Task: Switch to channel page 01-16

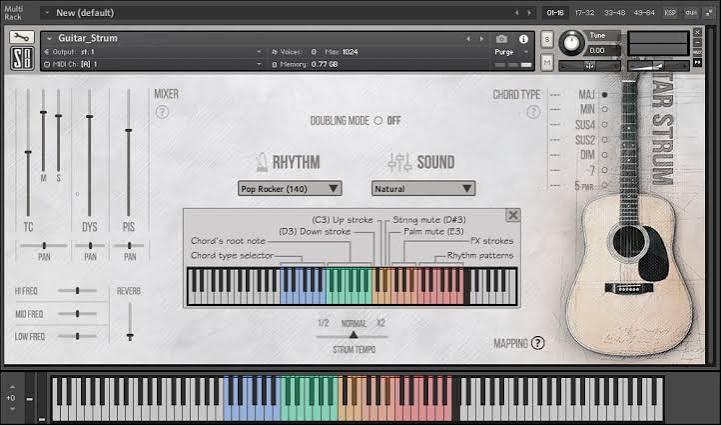Action: 555,13
